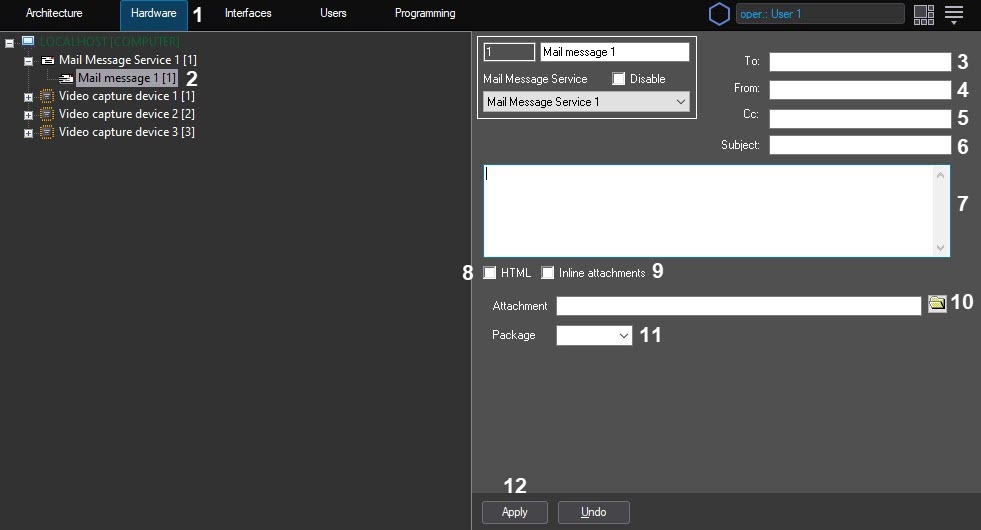Click the Cc input field
This screenshot has height=530, width=981.
[x=860, y=118]
